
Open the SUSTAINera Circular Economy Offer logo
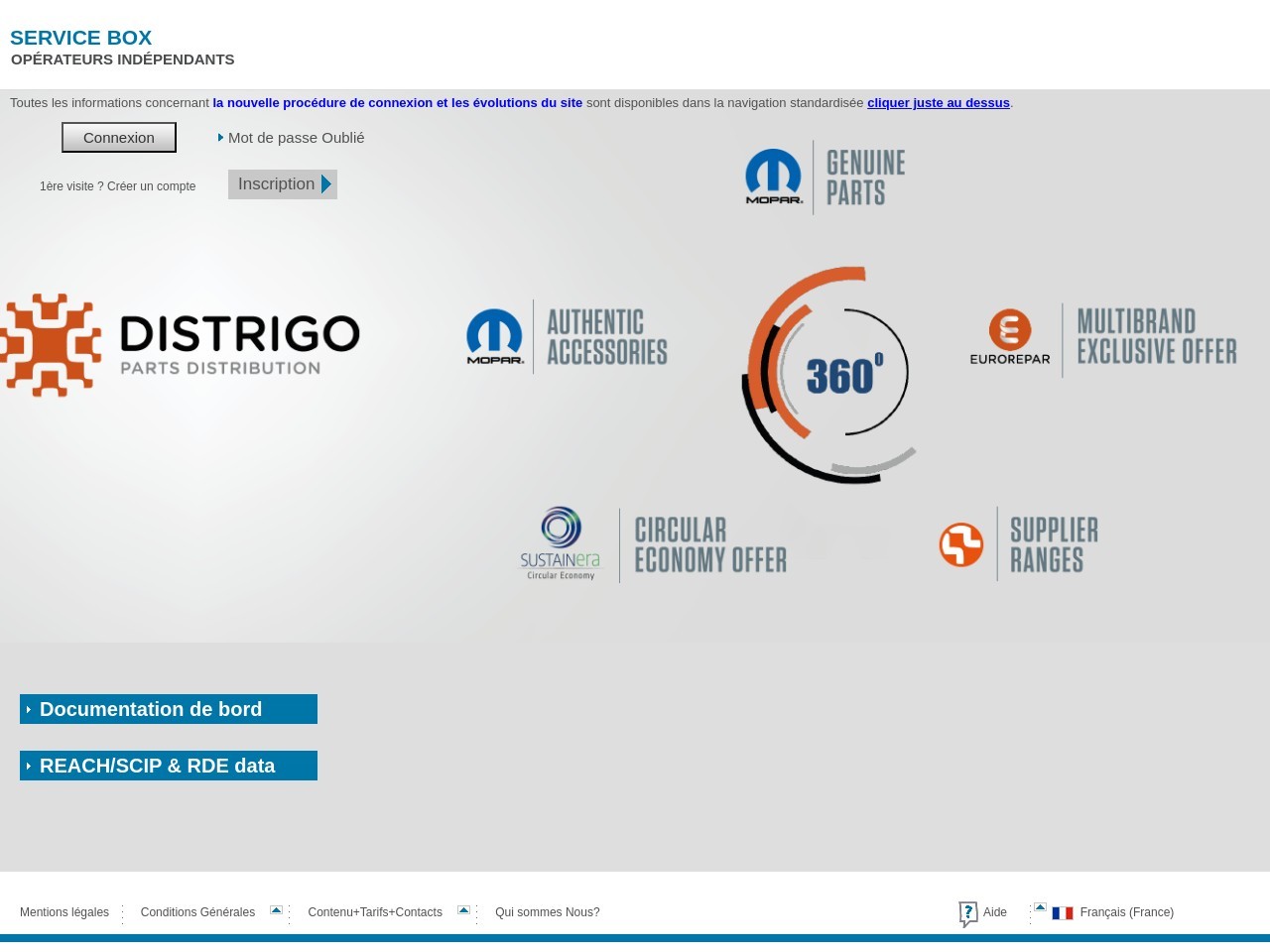[x=653, y=545]
